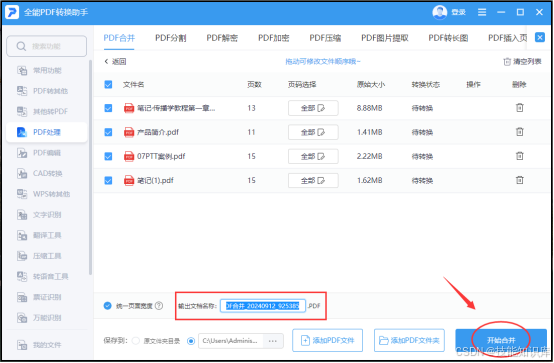Open page selection for 产品简介.pdf
This screenshot has height=363, width=554.
click(x=313, y=132)
